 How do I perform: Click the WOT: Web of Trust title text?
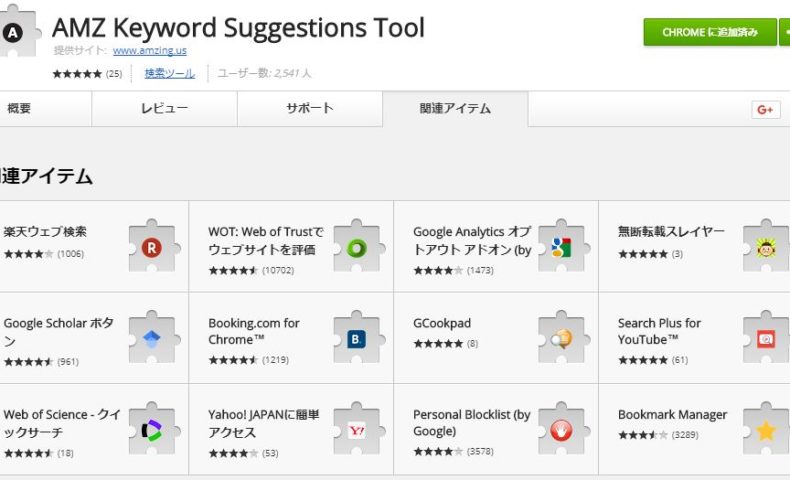[266, 241]
